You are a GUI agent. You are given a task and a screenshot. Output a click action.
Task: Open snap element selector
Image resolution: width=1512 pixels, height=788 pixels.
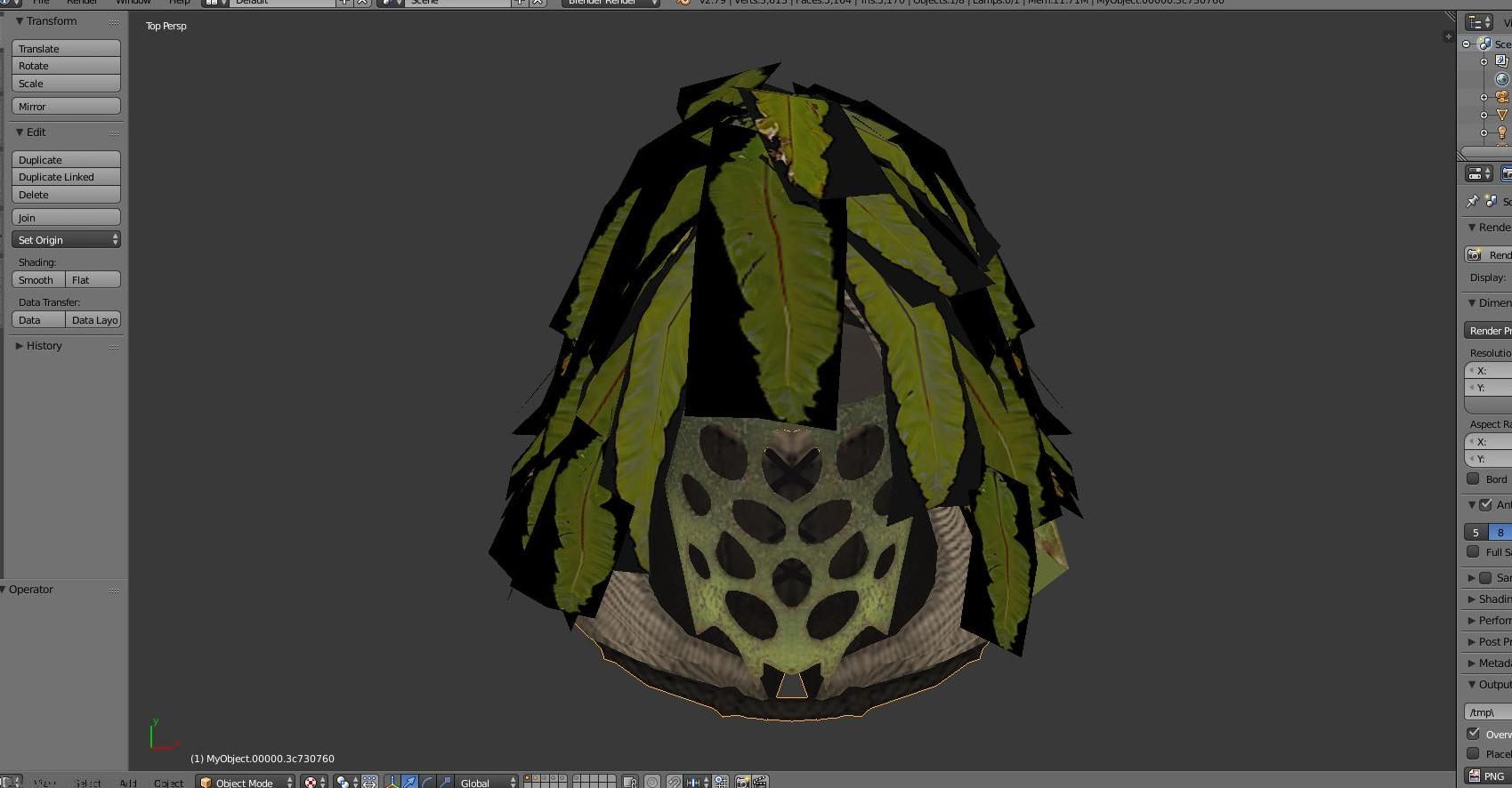pos(697,782)
